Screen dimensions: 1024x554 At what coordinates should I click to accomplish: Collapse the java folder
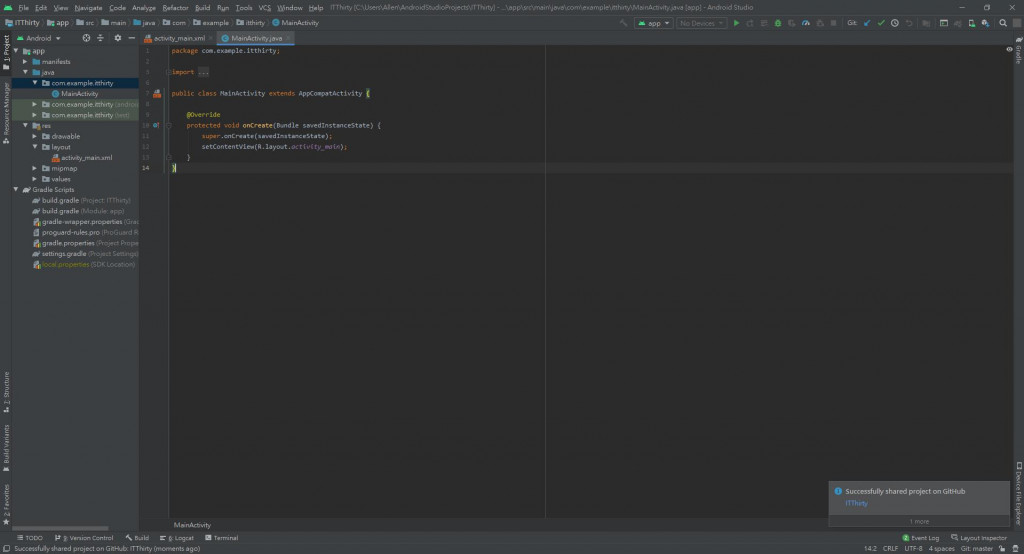(25, 72)
